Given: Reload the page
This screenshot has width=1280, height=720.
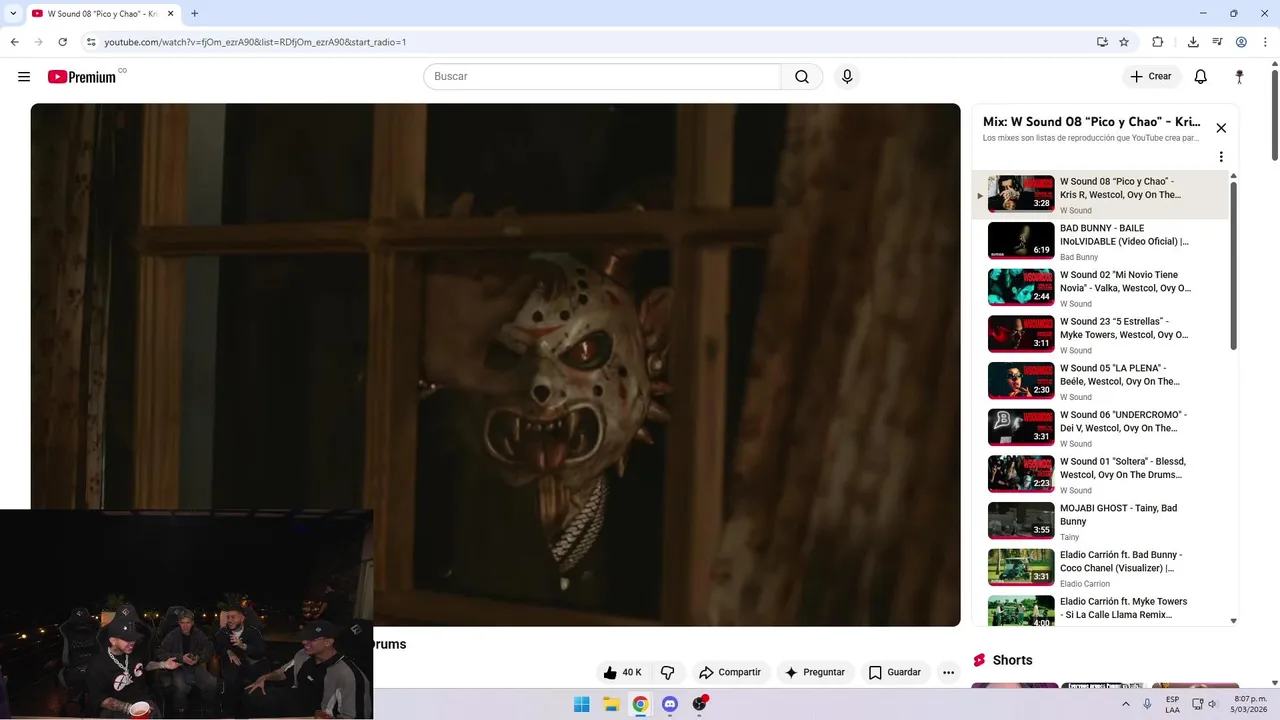Looking at the screenshot, I should (x=63, y=42).
